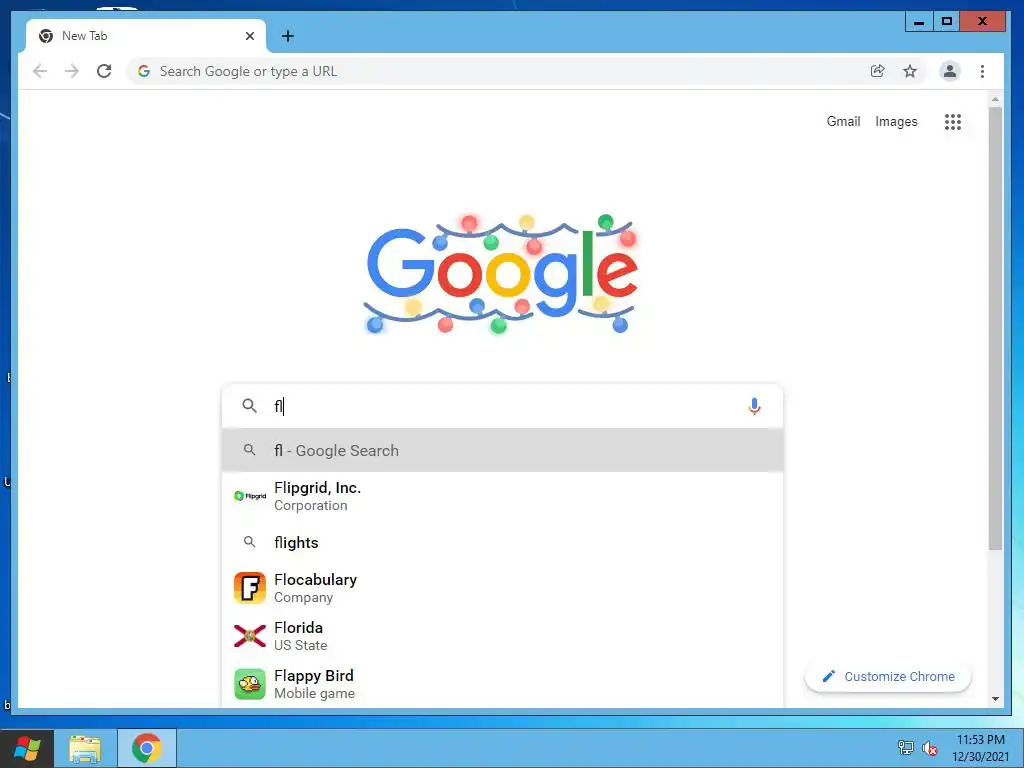Viewport: 1024px width, 768px height.
Task: Click the network tray icon
Action: click(x=906, y=748)
